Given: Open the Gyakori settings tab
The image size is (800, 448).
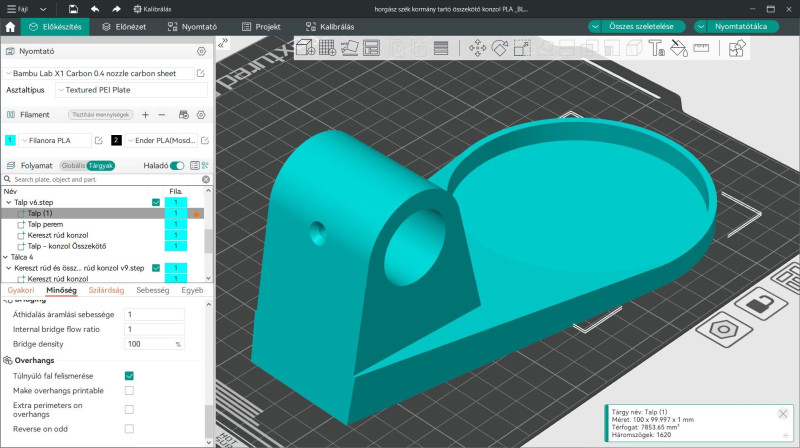Looking at the screenshot, I should [21, 290].
